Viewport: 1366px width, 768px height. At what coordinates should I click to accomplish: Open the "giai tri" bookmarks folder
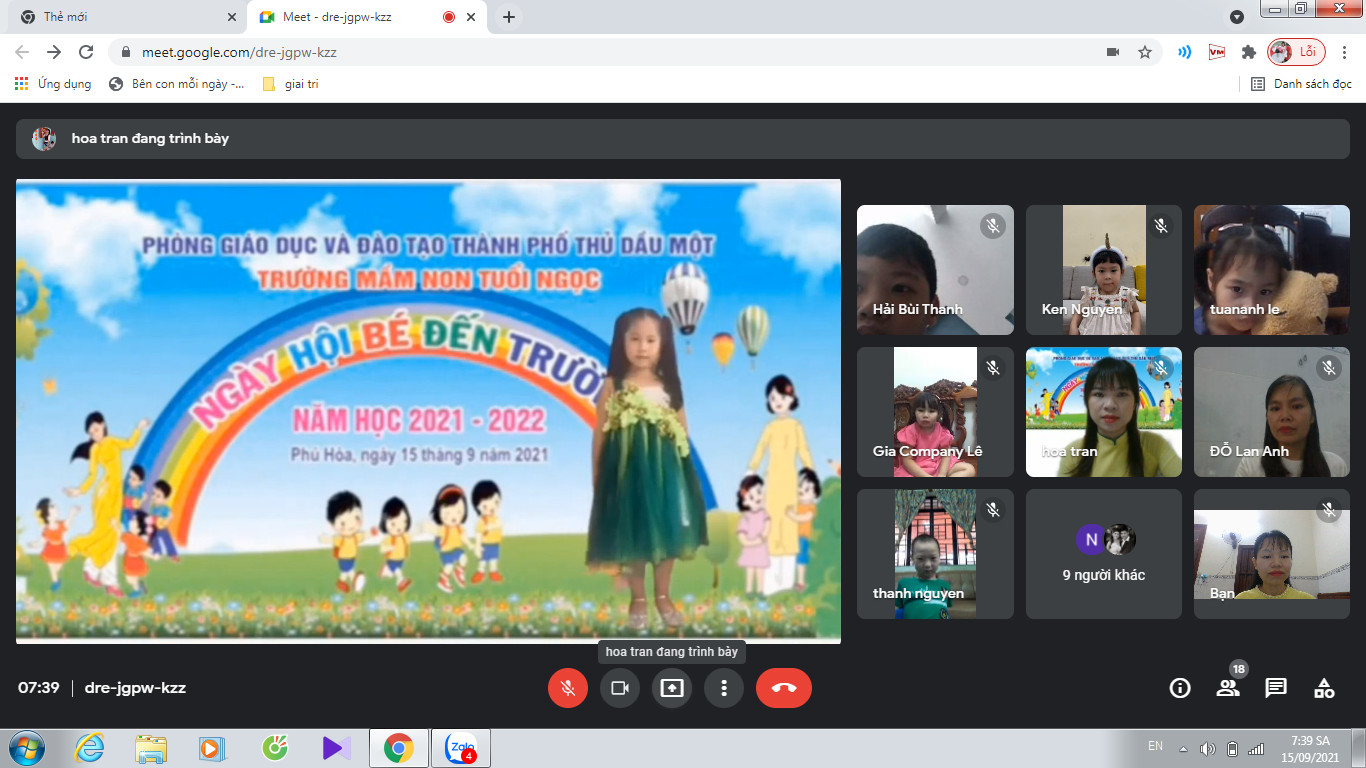[290, 84]
